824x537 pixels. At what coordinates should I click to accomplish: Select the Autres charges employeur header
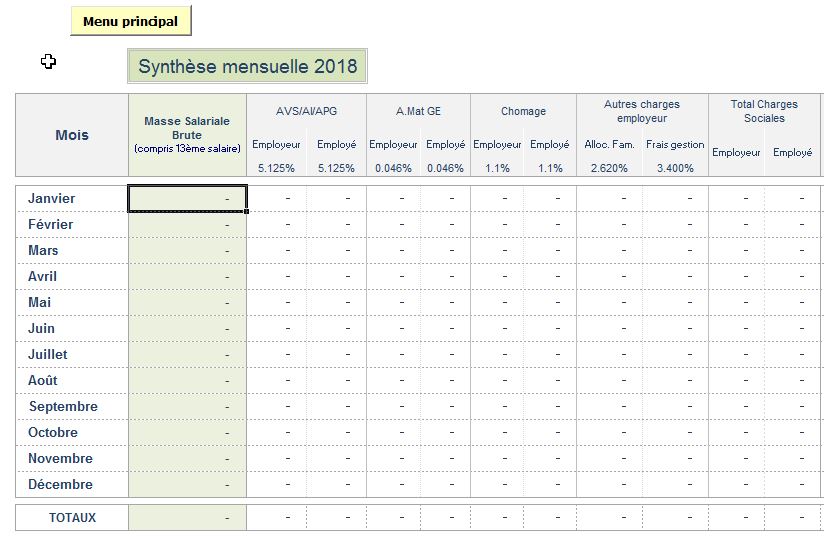pyautogui.click(x=641, y=111)
